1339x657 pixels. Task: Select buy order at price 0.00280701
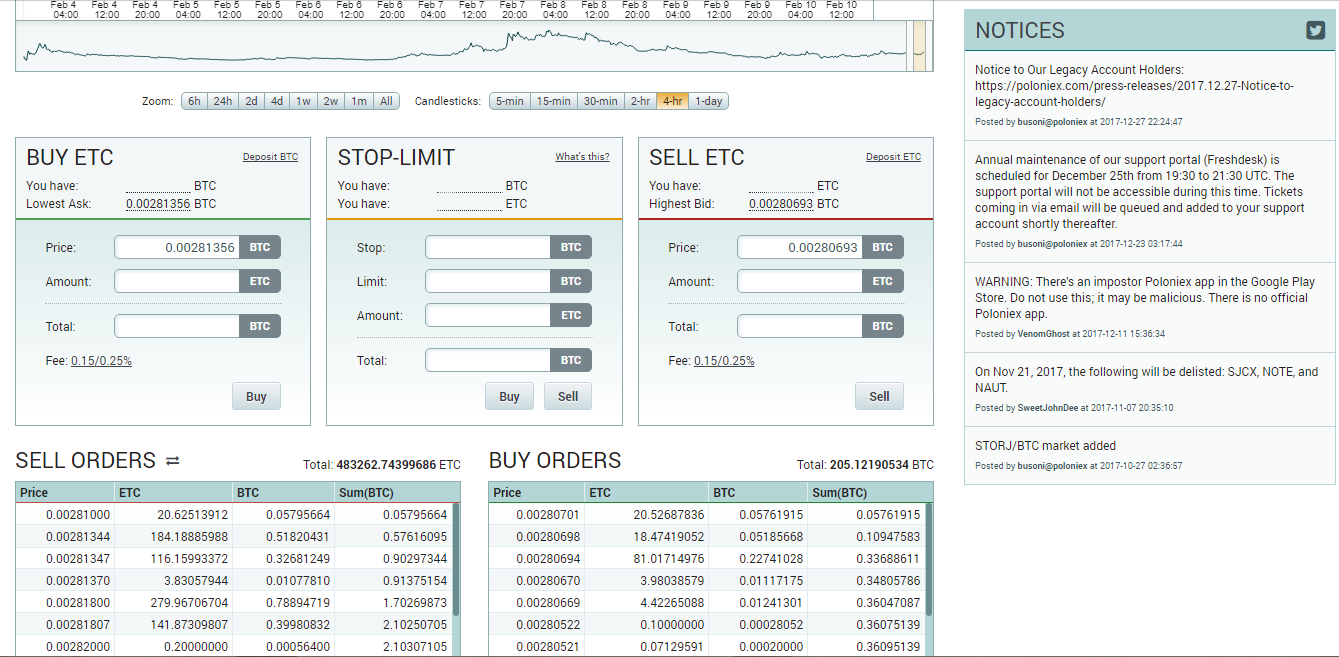[x=706, y=514]
